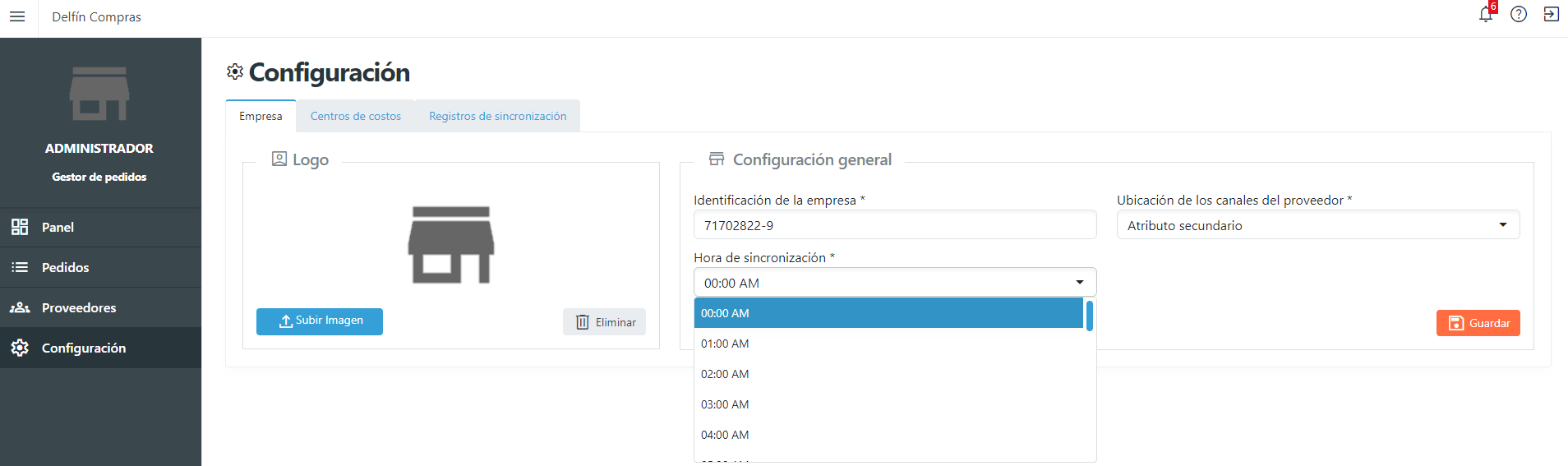Click the Proveedores people icon
The width and height of the screenshot is (1568, 466).
coord(20,307)
